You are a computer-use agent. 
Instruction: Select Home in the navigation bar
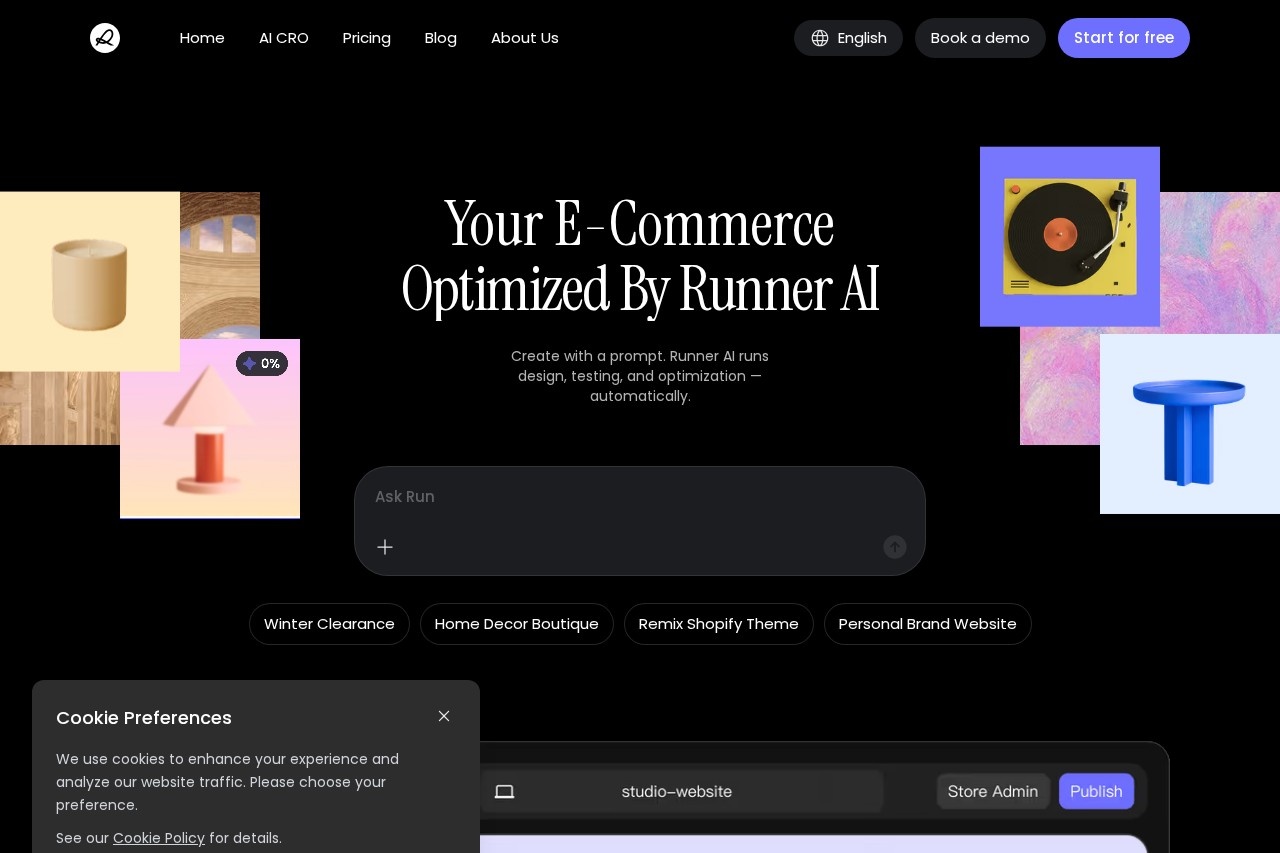(202, 38)
